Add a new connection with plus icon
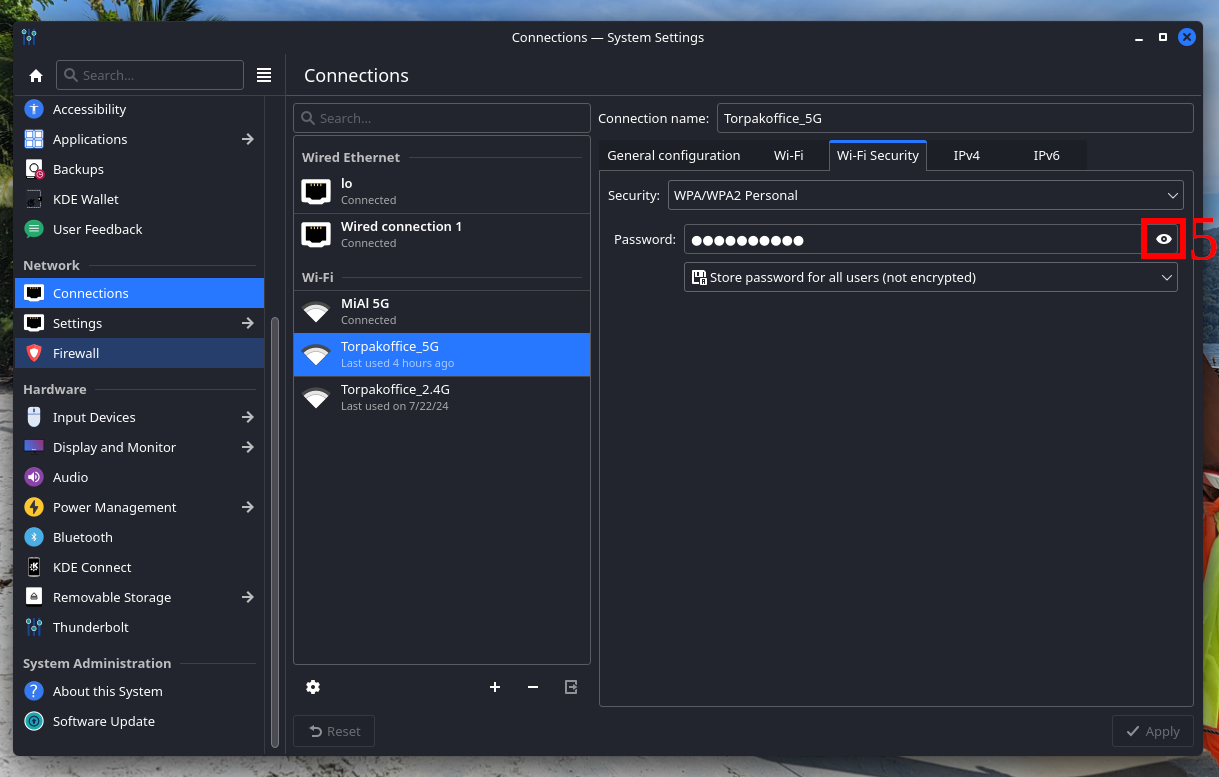This screenshot has height=777, width=1219. pos(494,687)
